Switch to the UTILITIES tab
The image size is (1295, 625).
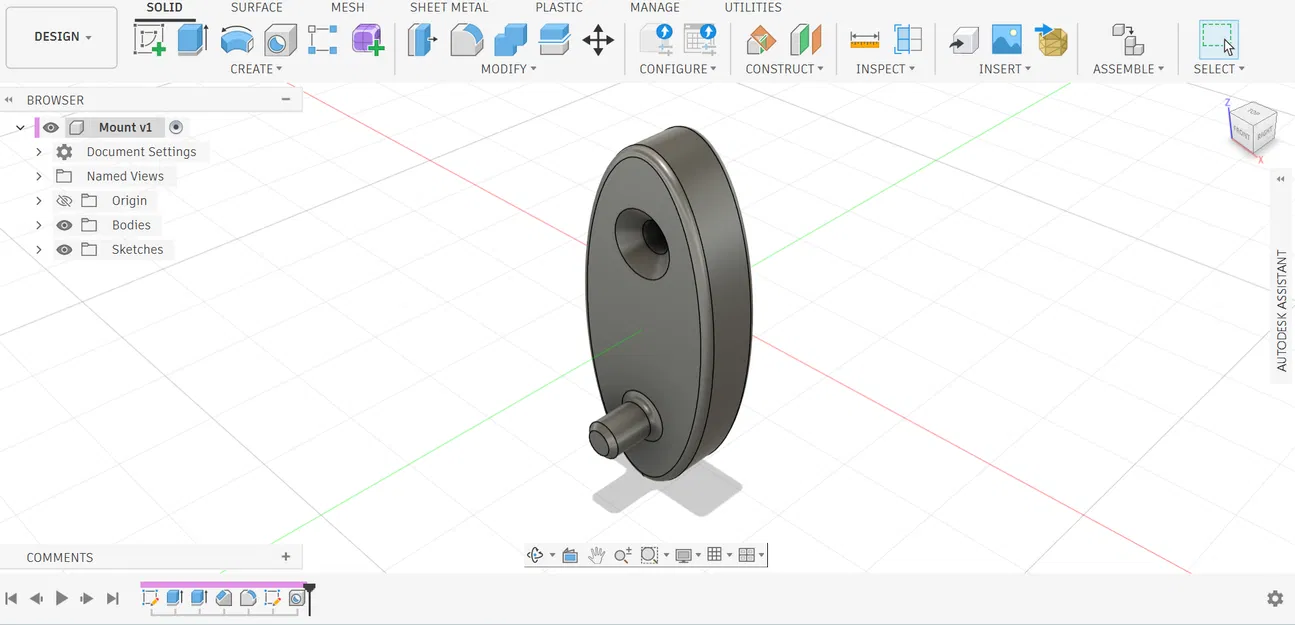point(753,8)
